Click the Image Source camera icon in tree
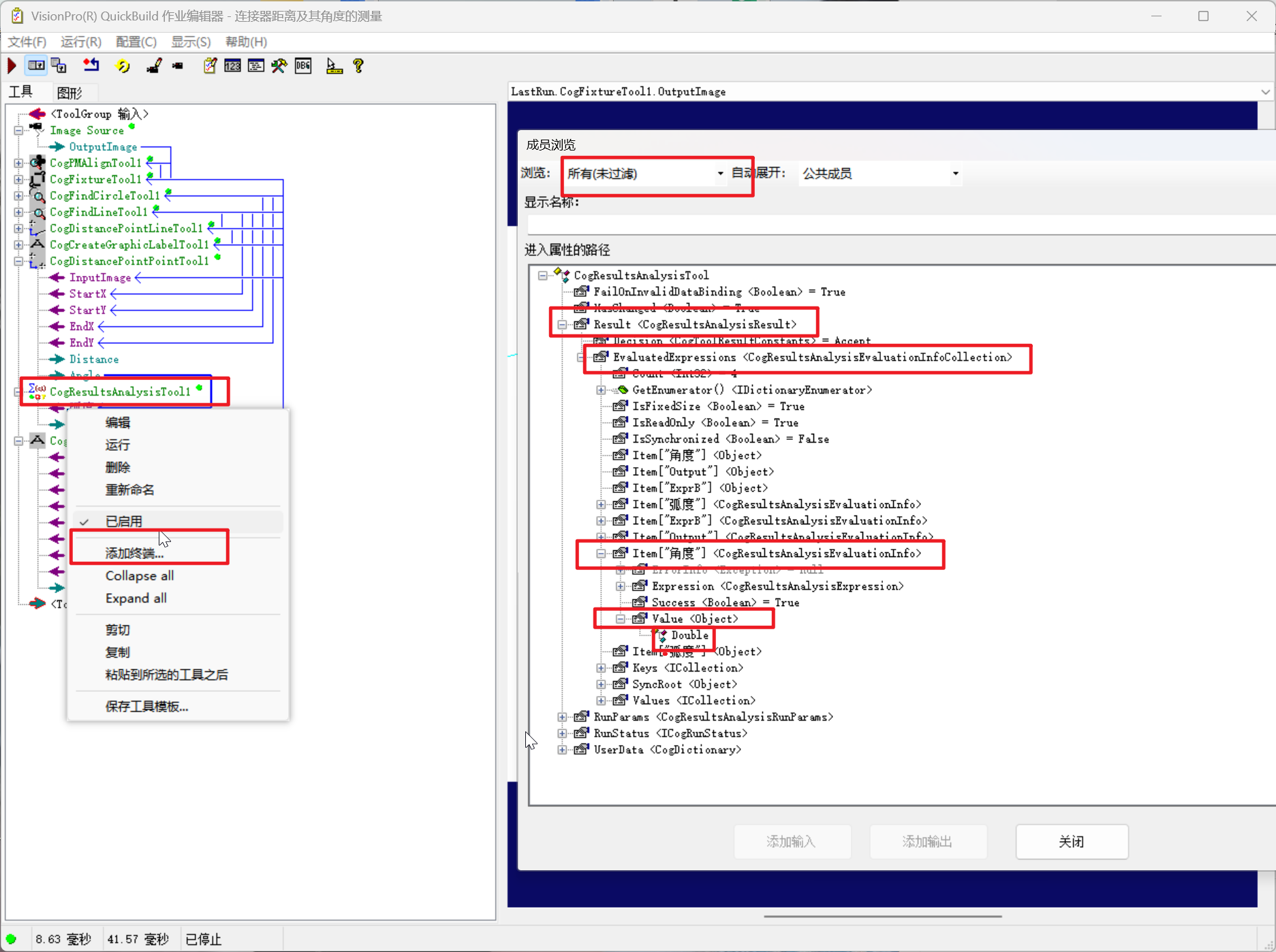This screenshot has height=952, width=1276. point(36,129)
